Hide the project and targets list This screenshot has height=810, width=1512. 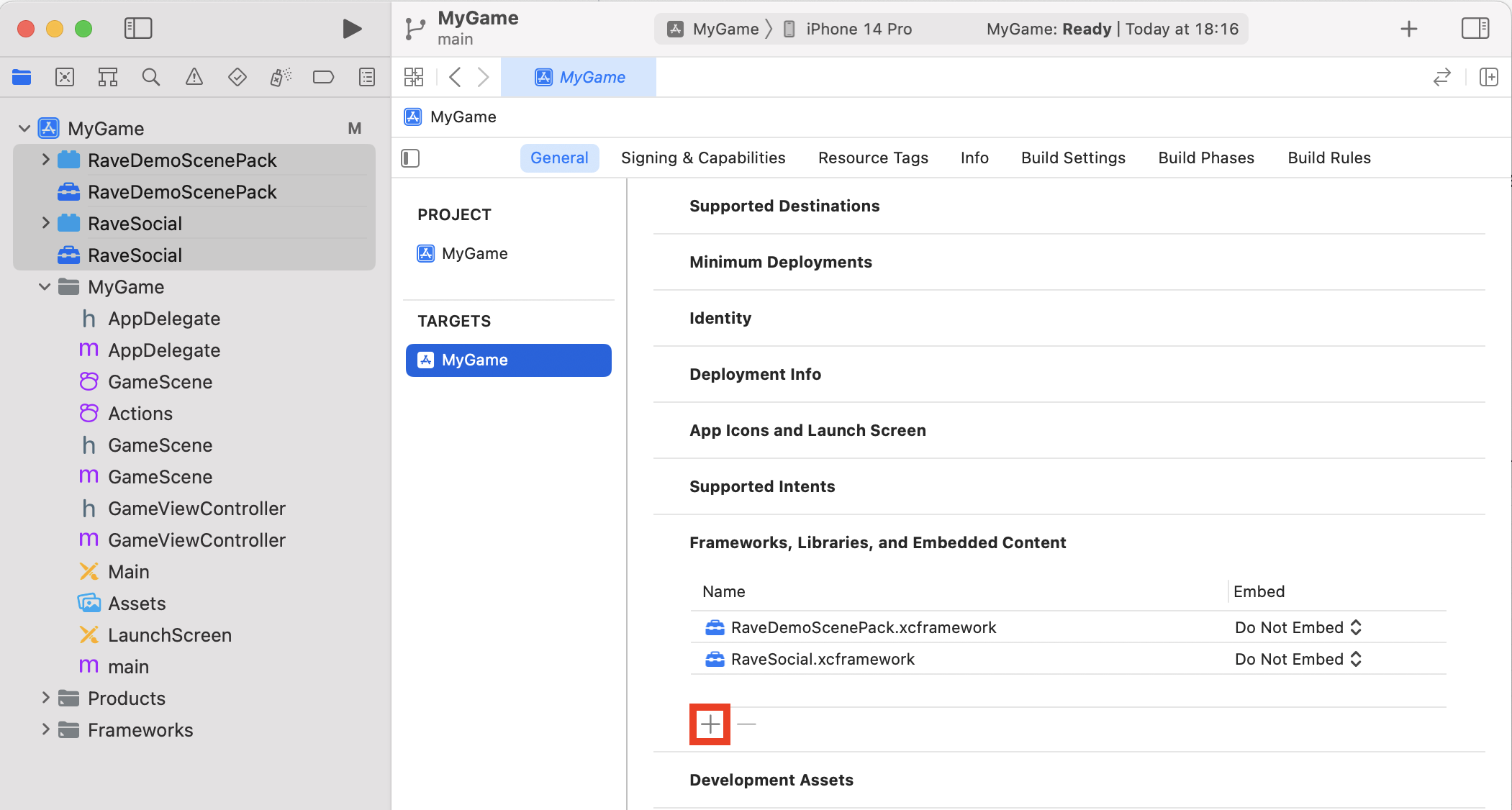point(410,158)
